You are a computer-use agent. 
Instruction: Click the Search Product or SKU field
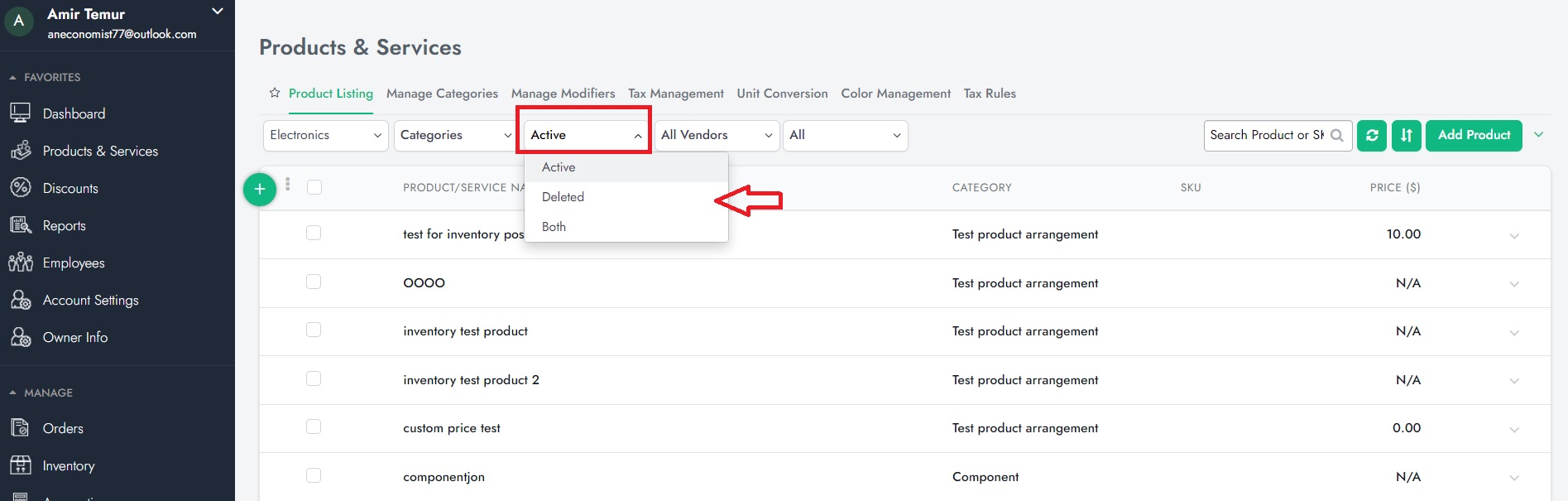click(x=1266, y=135)
